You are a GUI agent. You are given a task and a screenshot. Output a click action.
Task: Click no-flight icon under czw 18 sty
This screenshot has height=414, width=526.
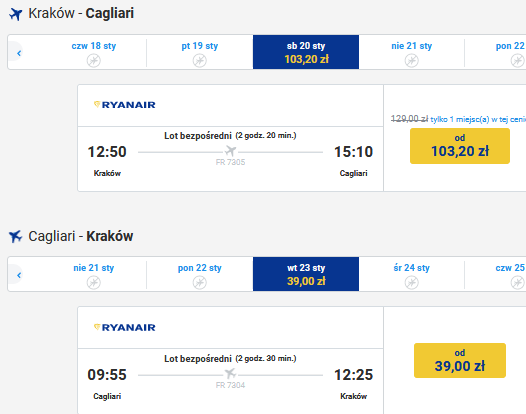point(94,61)
